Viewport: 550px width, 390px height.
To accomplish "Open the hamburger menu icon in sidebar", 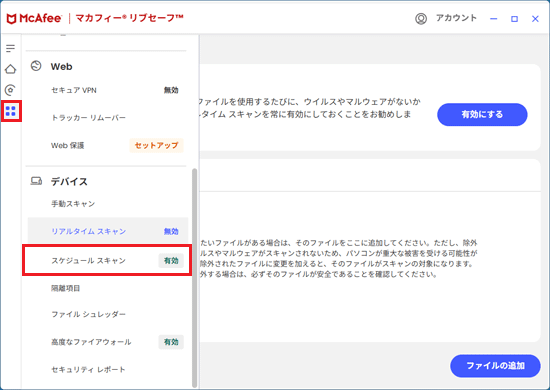I will (x=11, y=48).
